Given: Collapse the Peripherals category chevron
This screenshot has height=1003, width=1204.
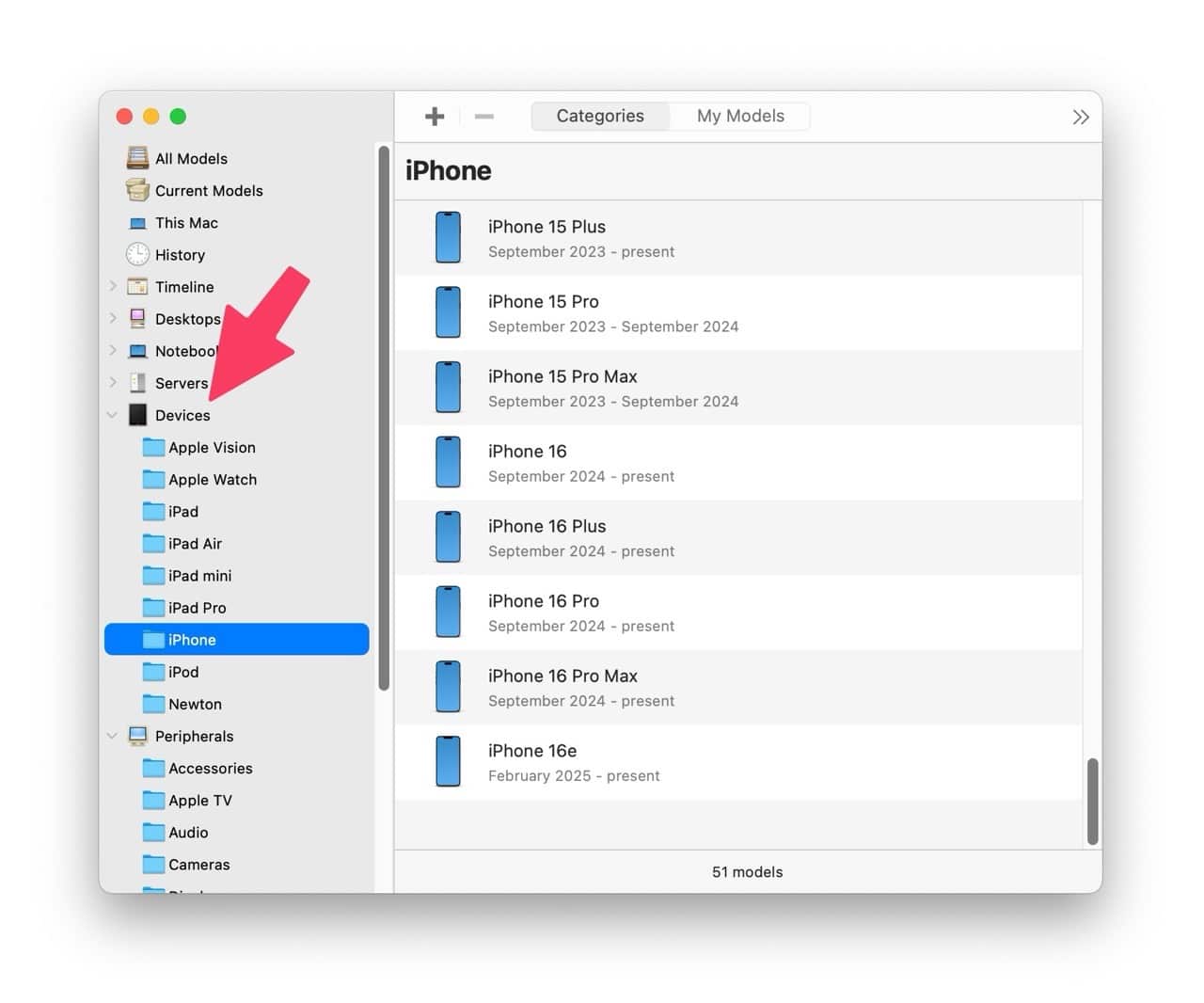Looking at the screenshot, I should pos(112,736).
